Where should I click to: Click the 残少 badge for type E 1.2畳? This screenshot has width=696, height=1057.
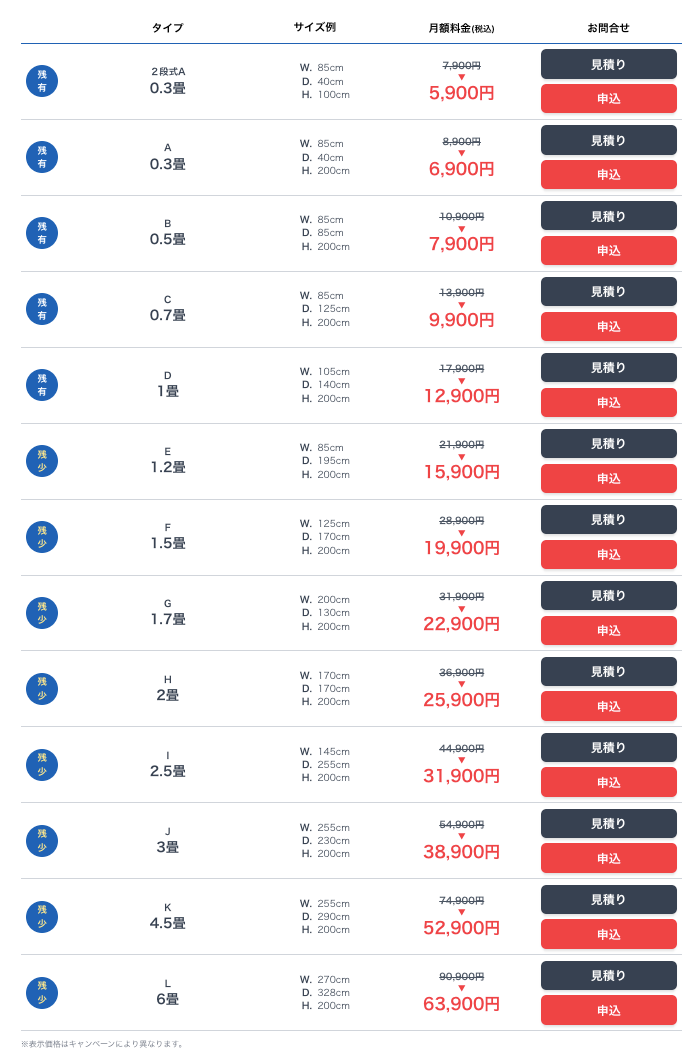(42, 461)
